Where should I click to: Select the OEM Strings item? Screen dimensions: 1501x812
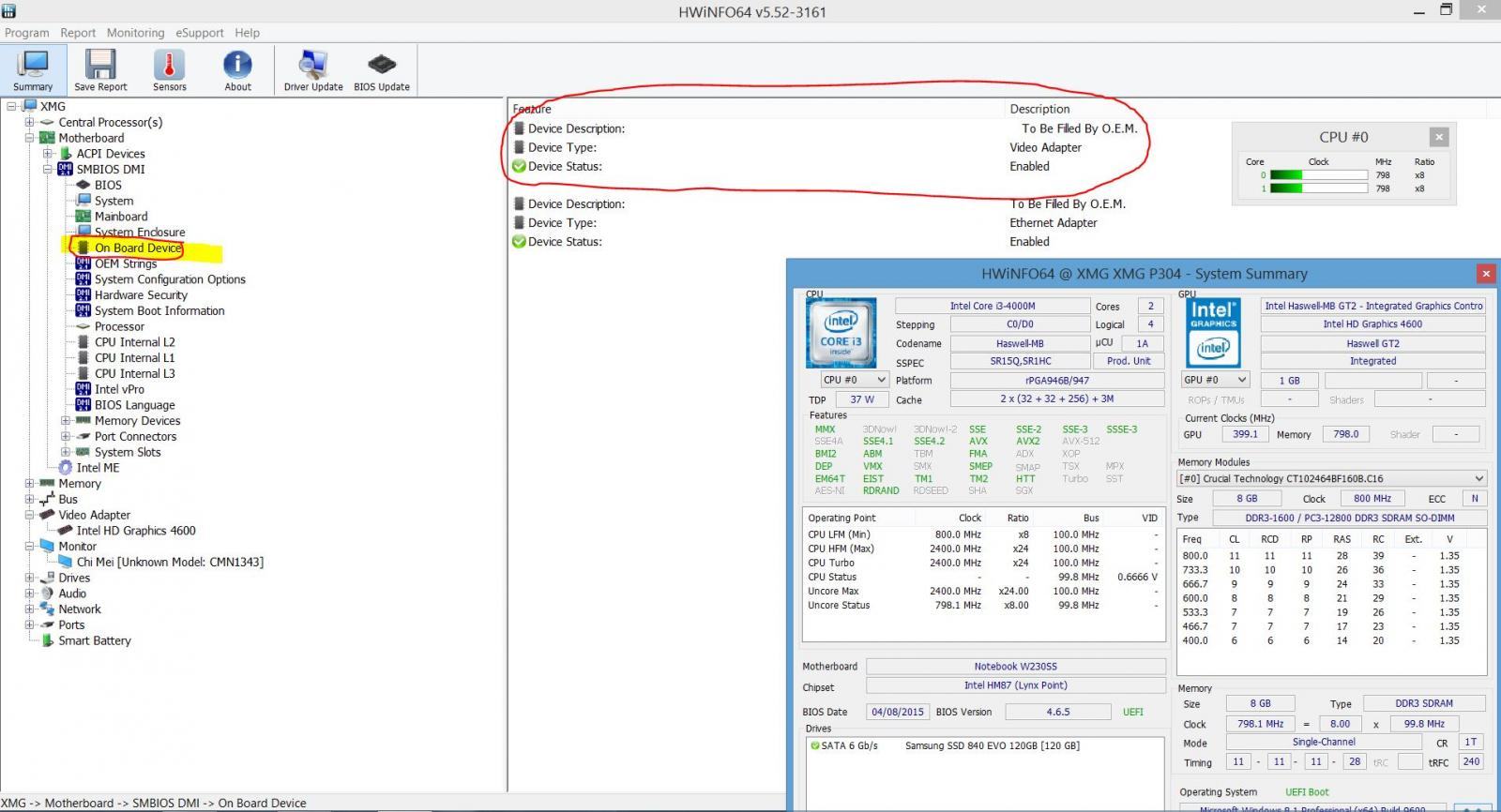[126, 263]
